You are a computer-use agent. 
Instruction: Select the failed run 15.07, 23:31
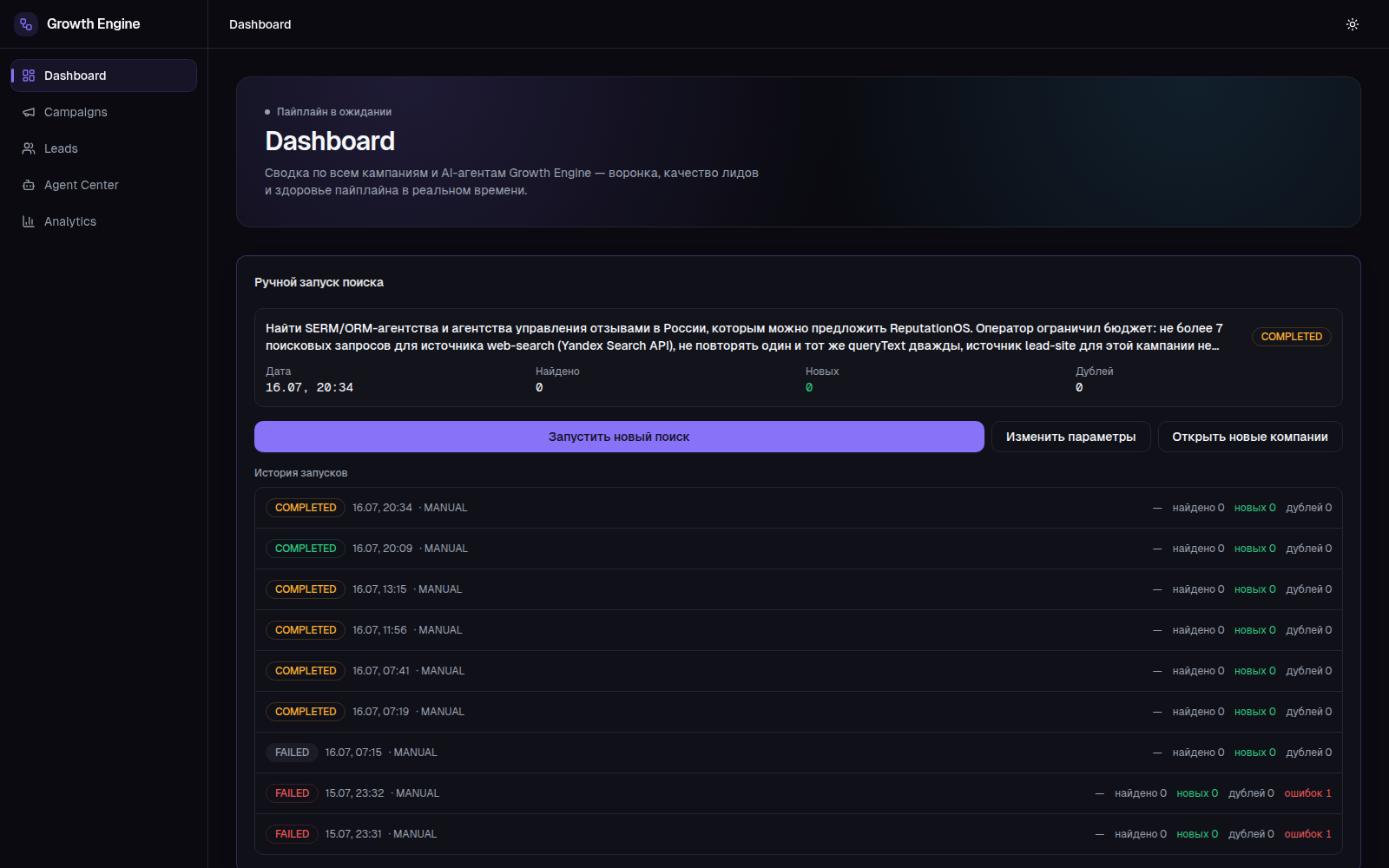799,834
